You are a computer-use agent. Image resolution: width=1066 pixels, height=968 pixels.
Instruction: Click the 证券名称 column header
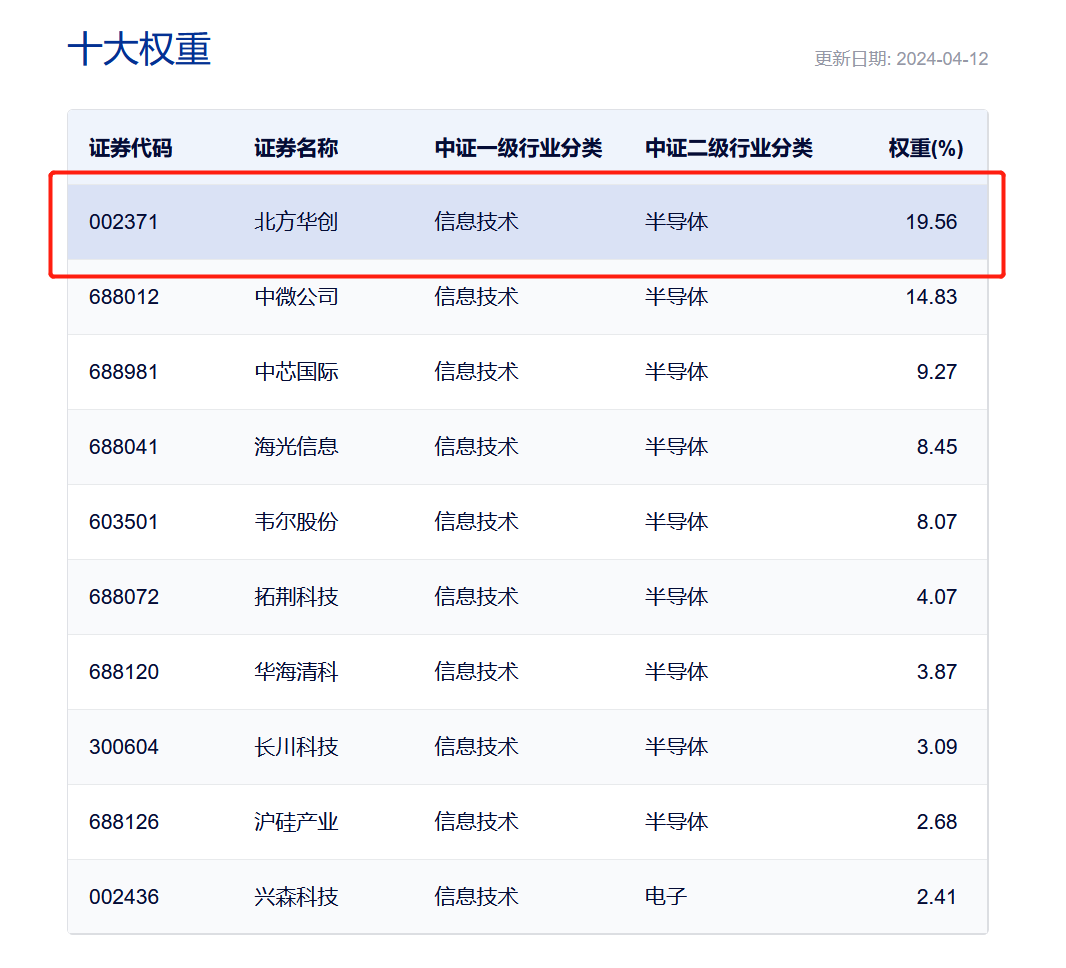[296, 148]
